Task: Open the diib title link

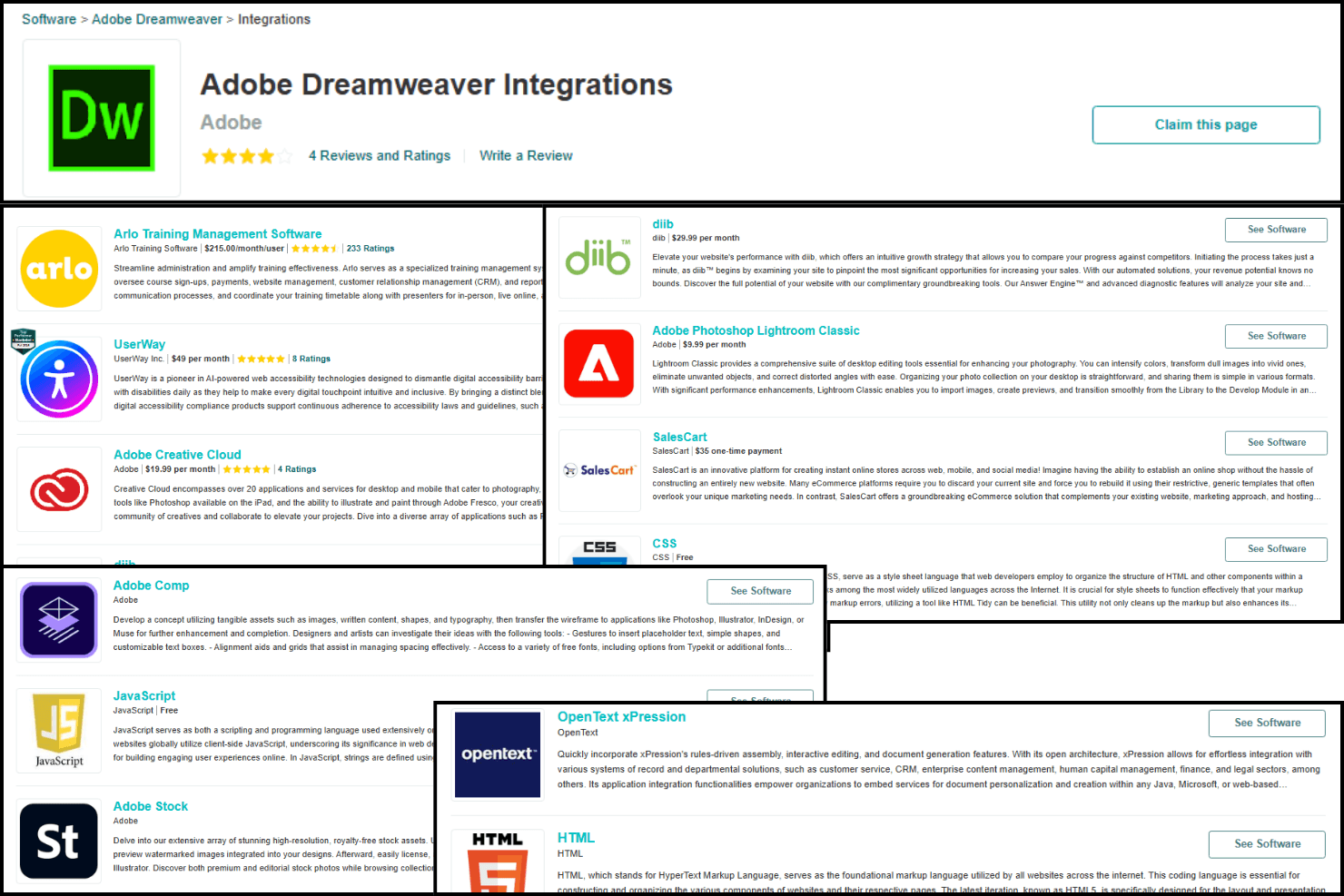Action: pos(663,224)
